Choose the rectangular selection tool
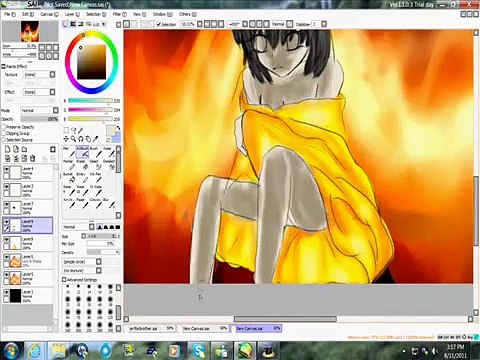 pos(66,130)
